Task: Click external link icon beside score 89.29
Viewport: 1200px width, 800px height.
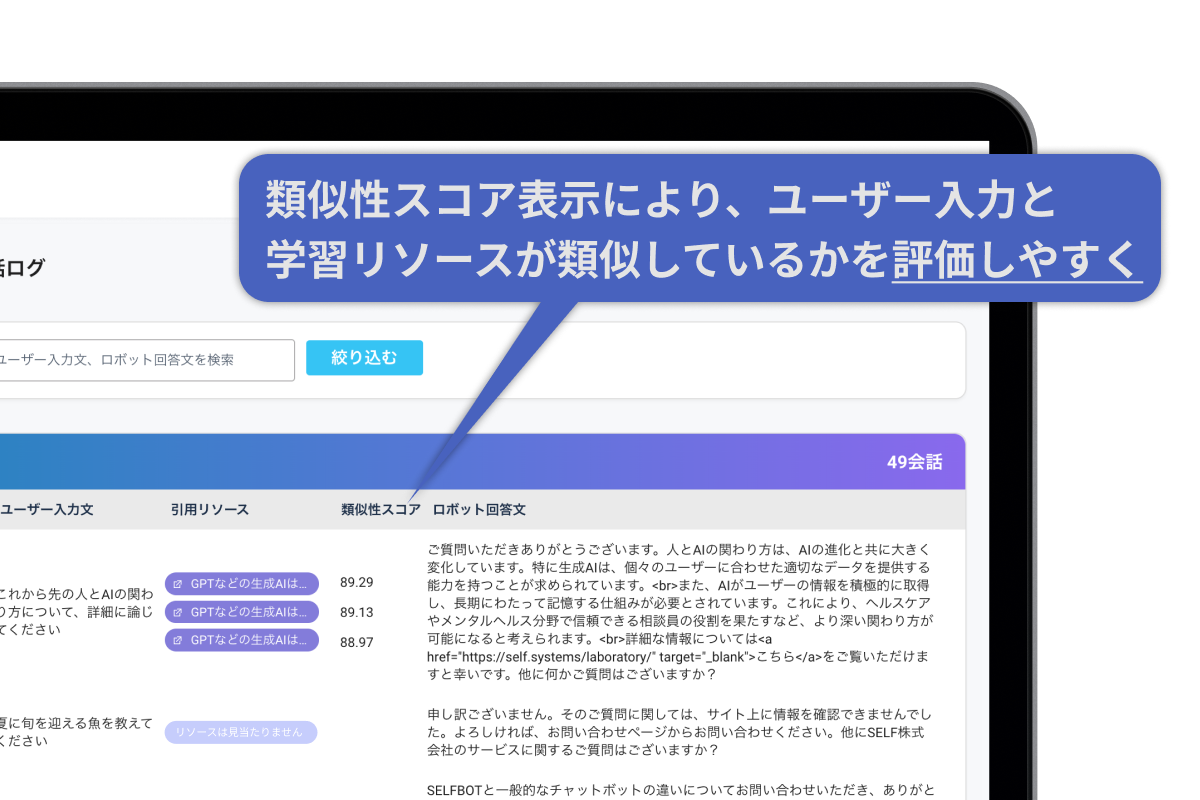Action: pos(178,583)
